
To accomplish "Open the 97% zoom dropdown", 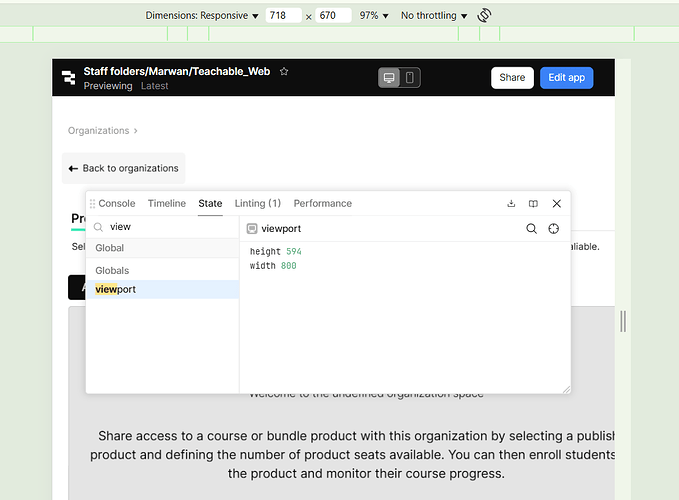I will coord(374,16).
